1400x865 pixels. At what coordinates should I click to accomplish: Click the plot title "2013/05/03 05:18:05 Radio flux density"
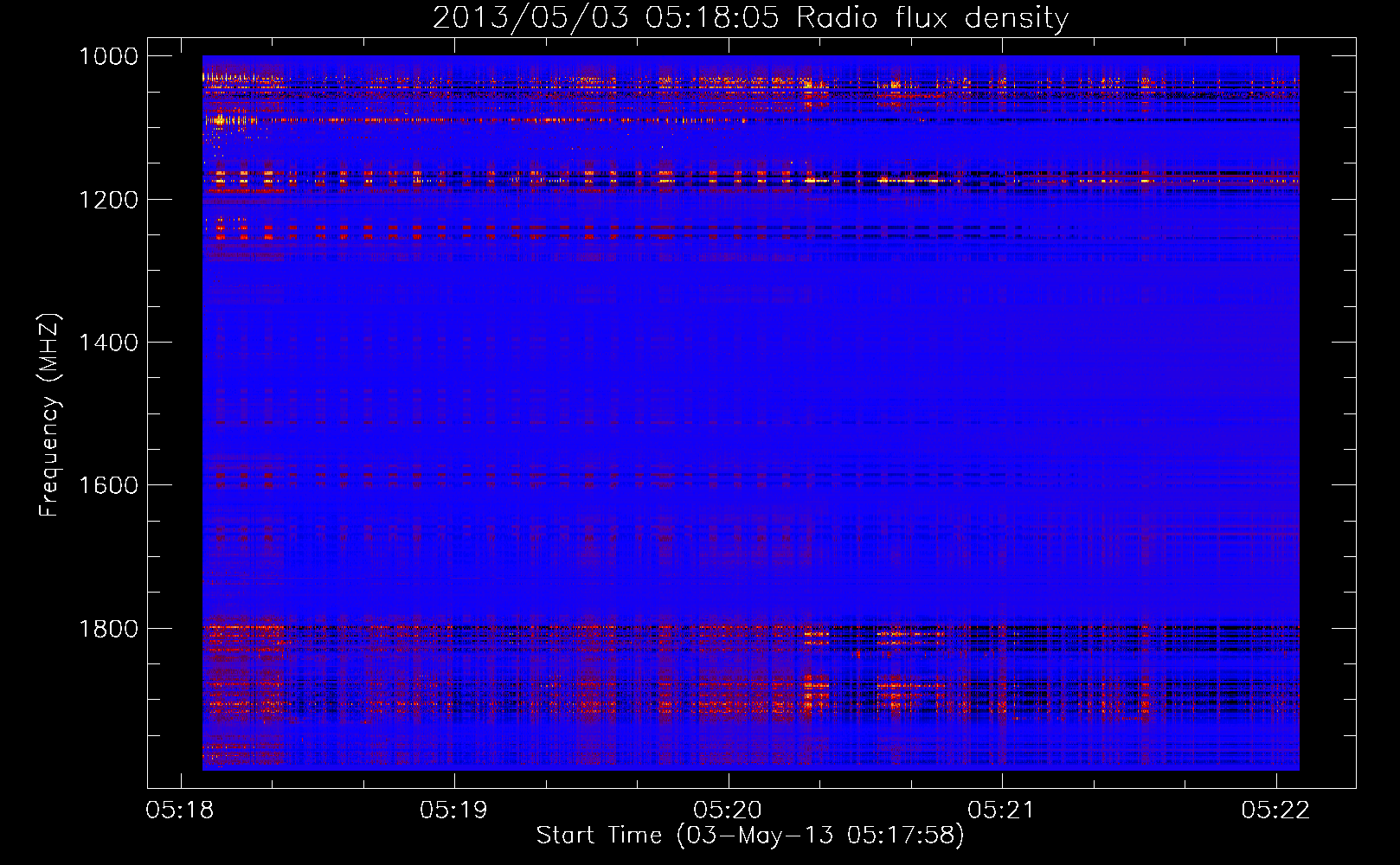coord(750,17)
